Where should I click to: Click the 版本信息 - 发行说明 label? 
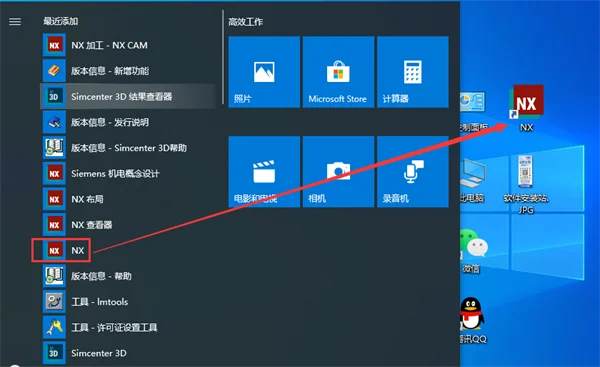point(110,122)
